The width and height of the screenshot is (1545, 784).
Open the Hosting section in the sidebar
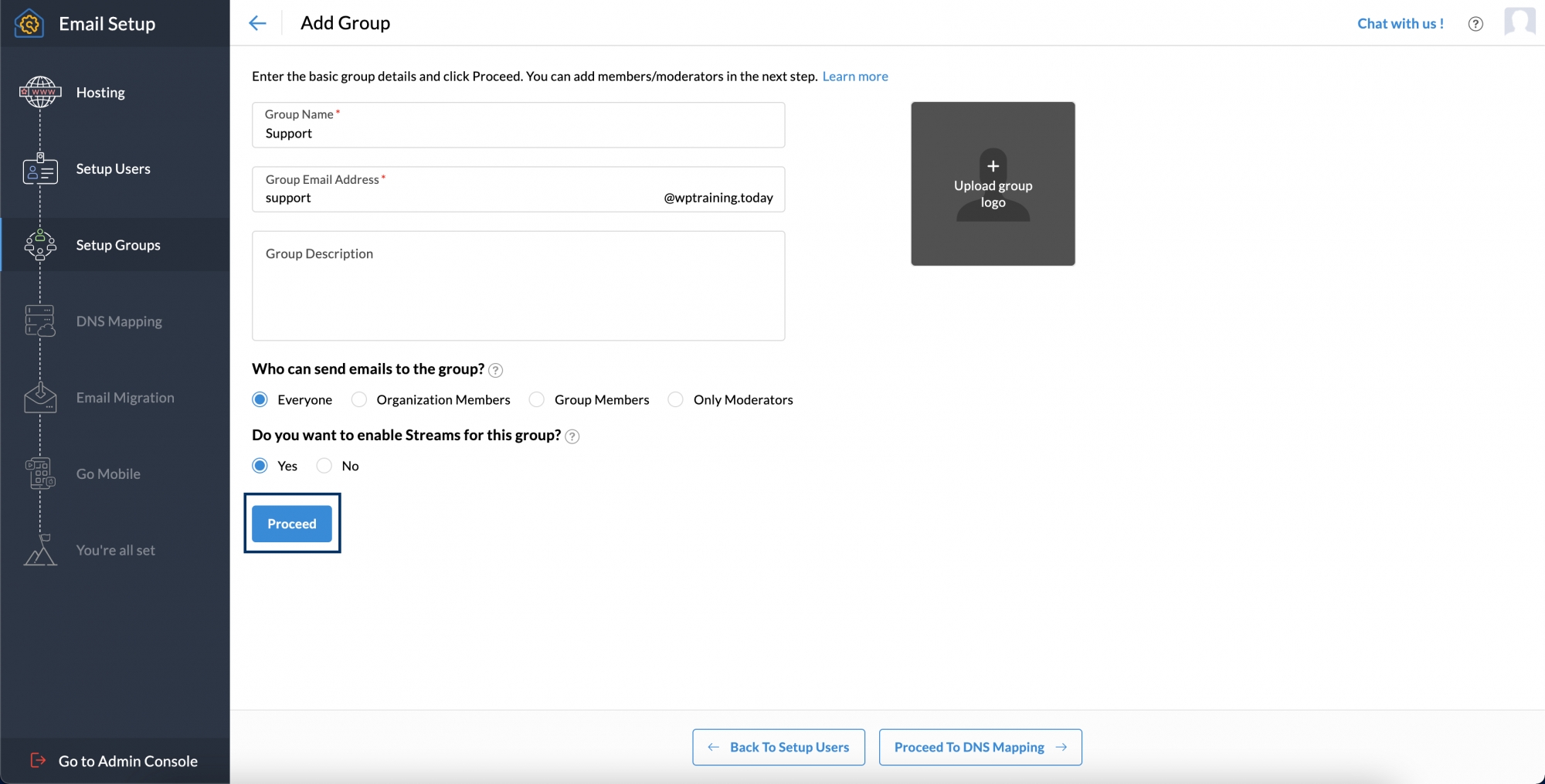coord(100,92)
